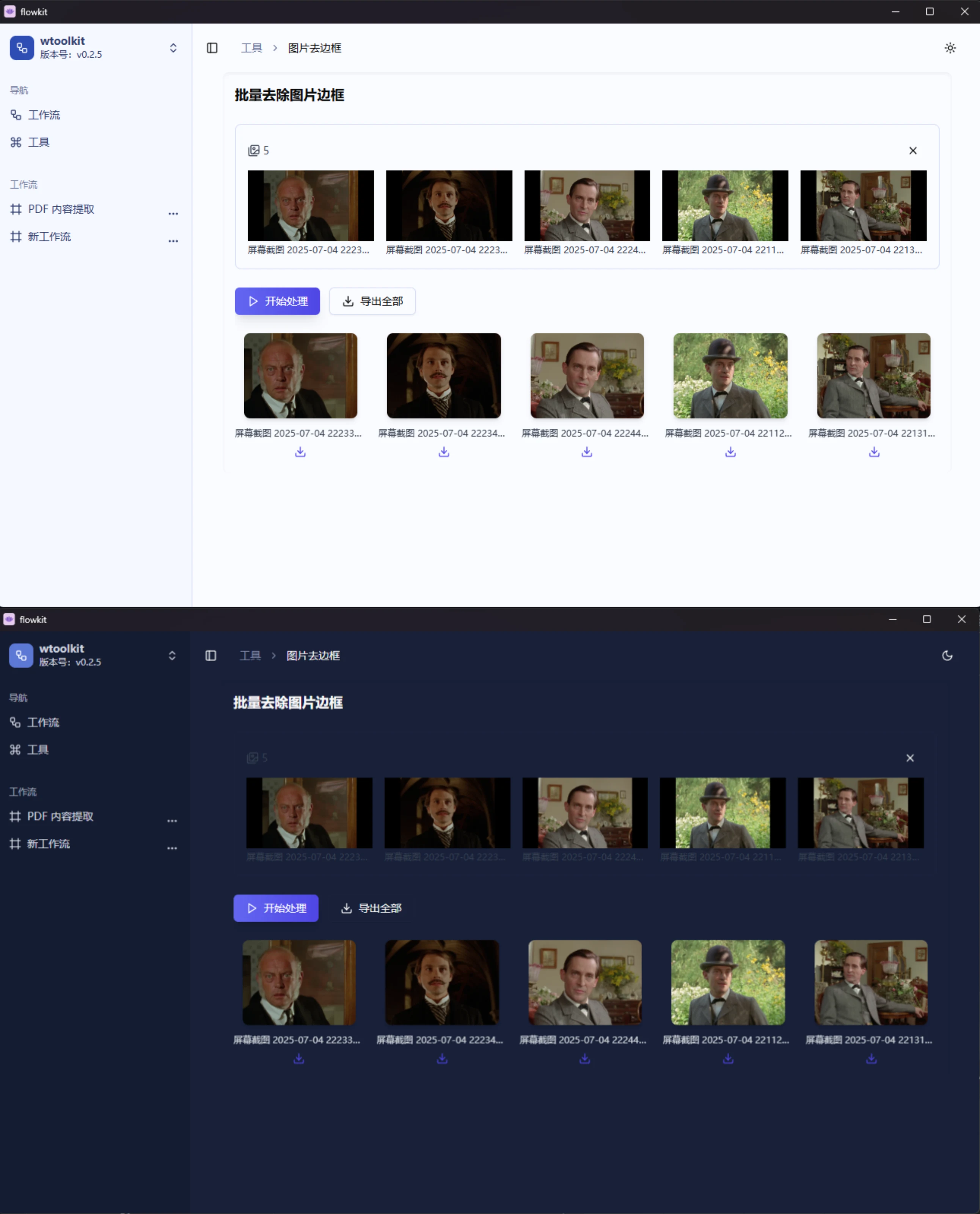
Task: Open more options for PDF 内容提取, light window
Action: point(173,214)
